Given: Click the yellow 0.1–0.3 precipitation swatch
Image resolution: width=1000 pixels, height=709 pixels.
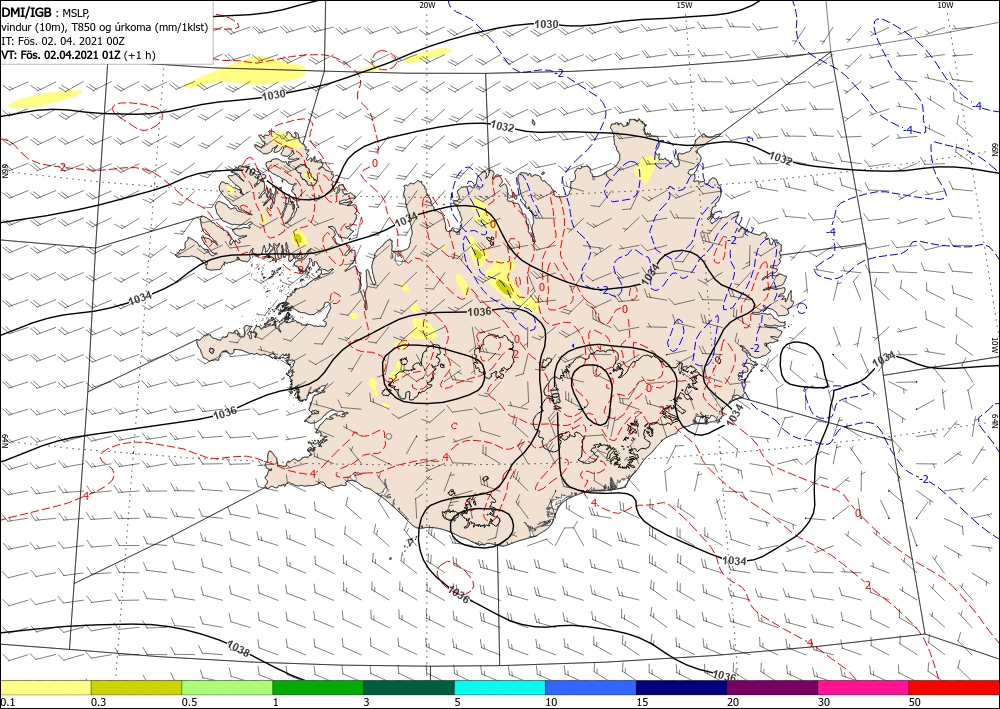Looking at the screenshot, I should pyautogui.click(x=45, y=687).
